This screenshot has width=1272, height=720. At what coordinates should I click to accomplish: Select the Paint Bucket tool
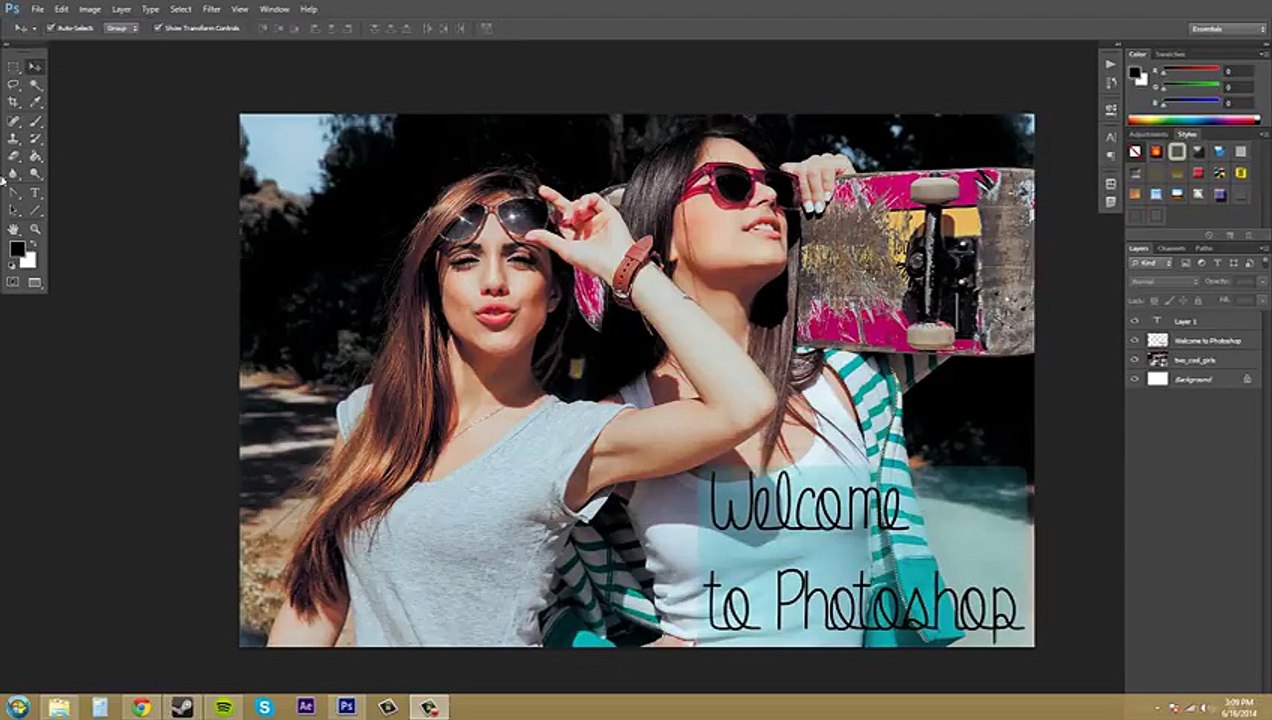(35, 155)
